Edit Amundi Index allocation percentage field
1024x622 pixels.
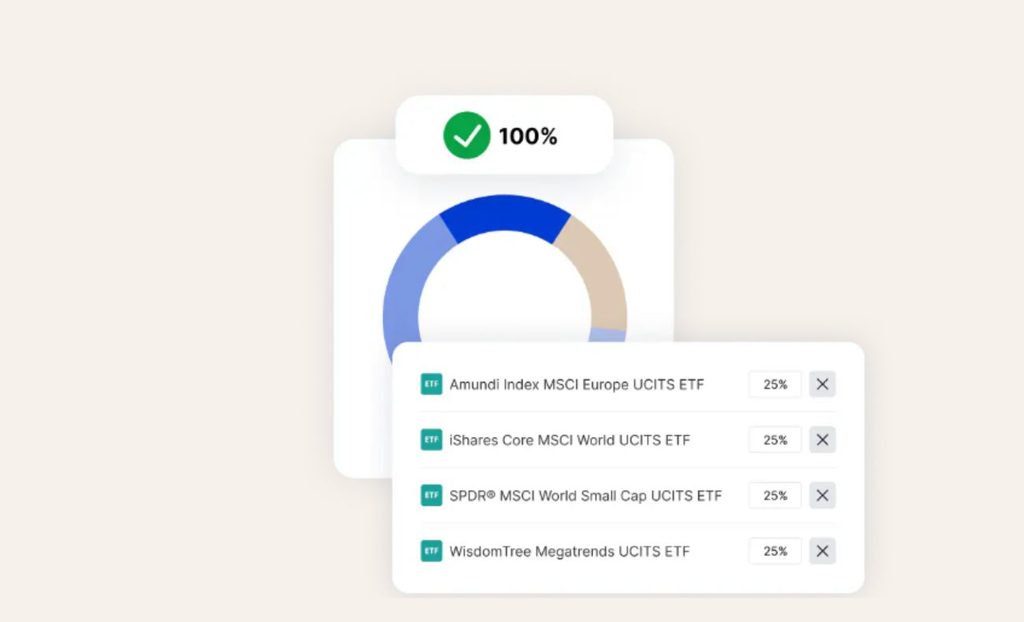775,384
